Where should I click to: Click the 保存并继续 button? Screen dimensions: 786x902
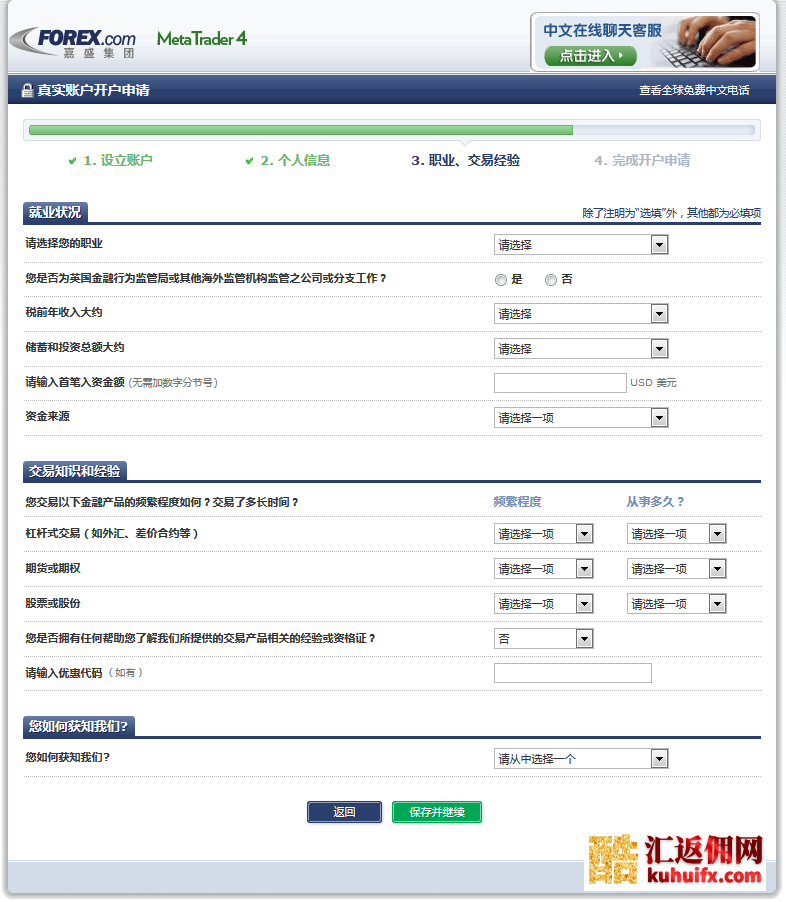tap(437, 812)
